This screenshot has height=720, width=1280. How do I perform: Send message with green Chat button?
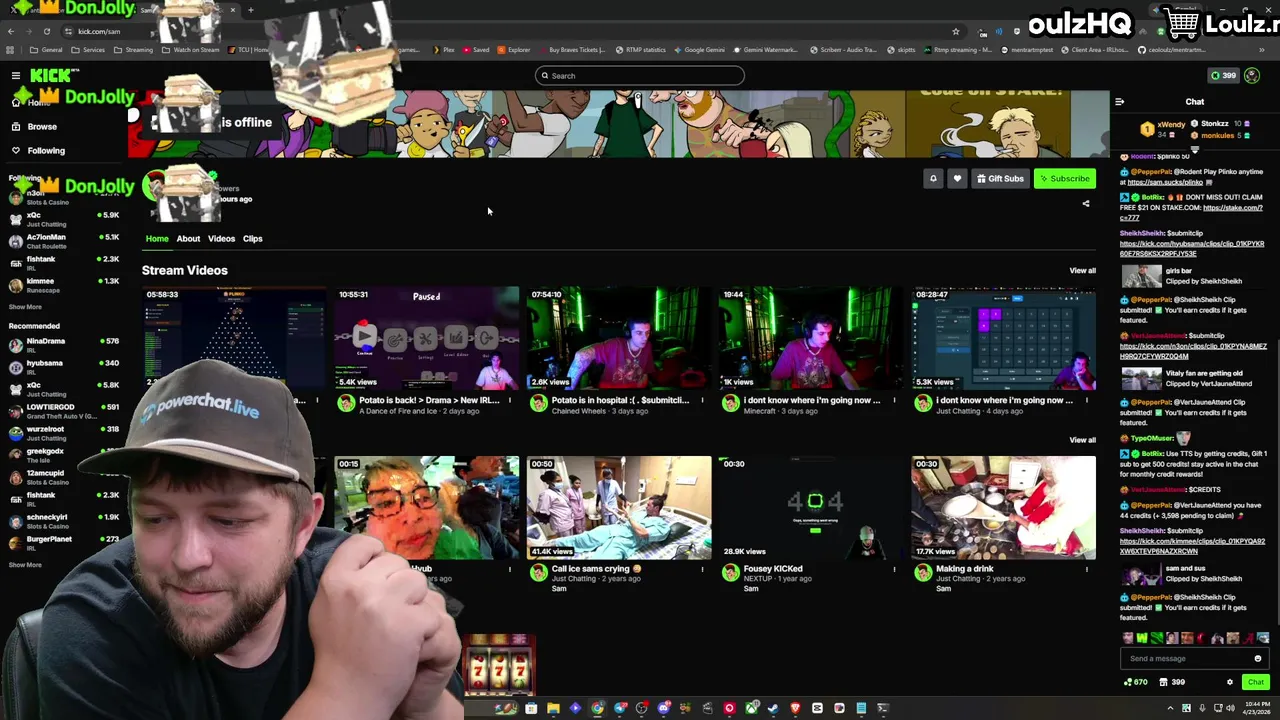(1256, 683)
